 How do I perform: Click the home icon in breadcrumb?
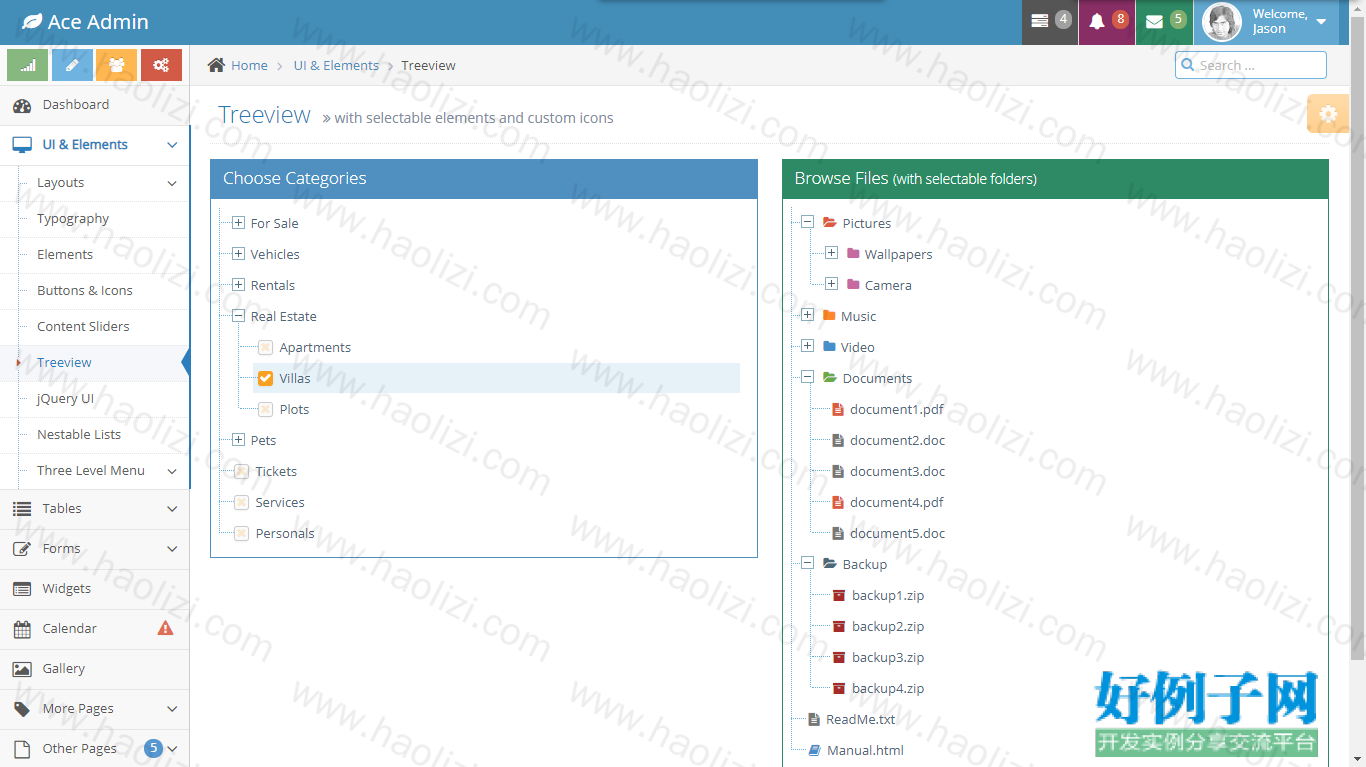click(216, 65)
